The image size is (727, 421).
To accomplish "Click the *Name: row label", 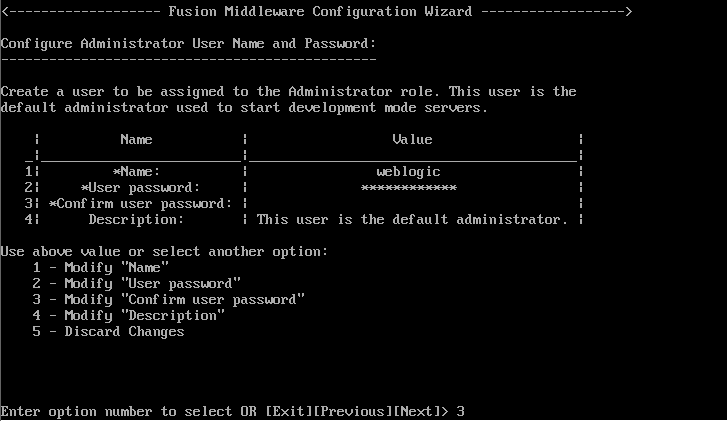I will [x=136, y=172].
